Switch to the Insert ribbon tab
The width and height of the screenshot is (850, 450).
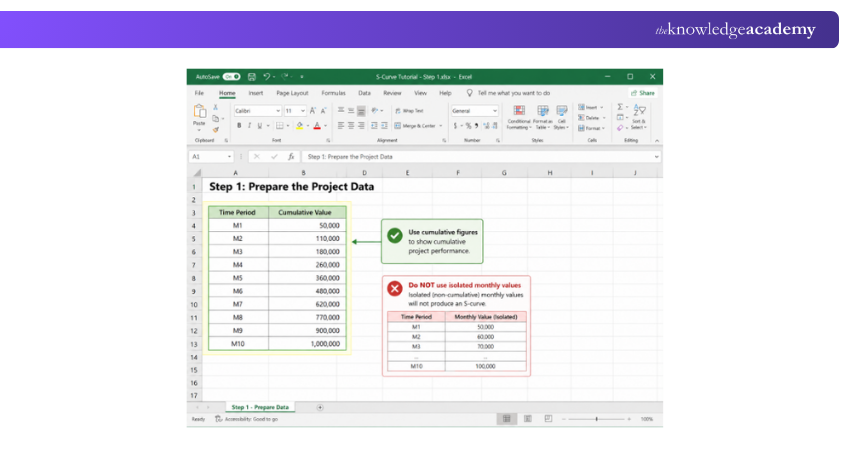[x=255, y=93]
